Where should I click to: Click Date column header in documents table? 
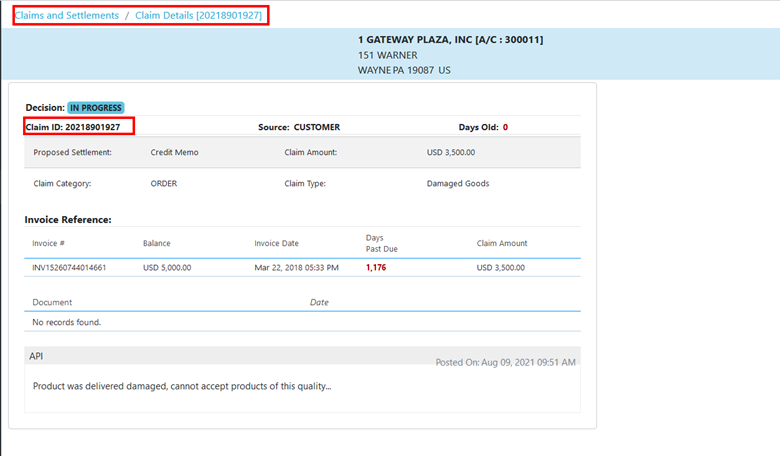(x=319, y=302)
